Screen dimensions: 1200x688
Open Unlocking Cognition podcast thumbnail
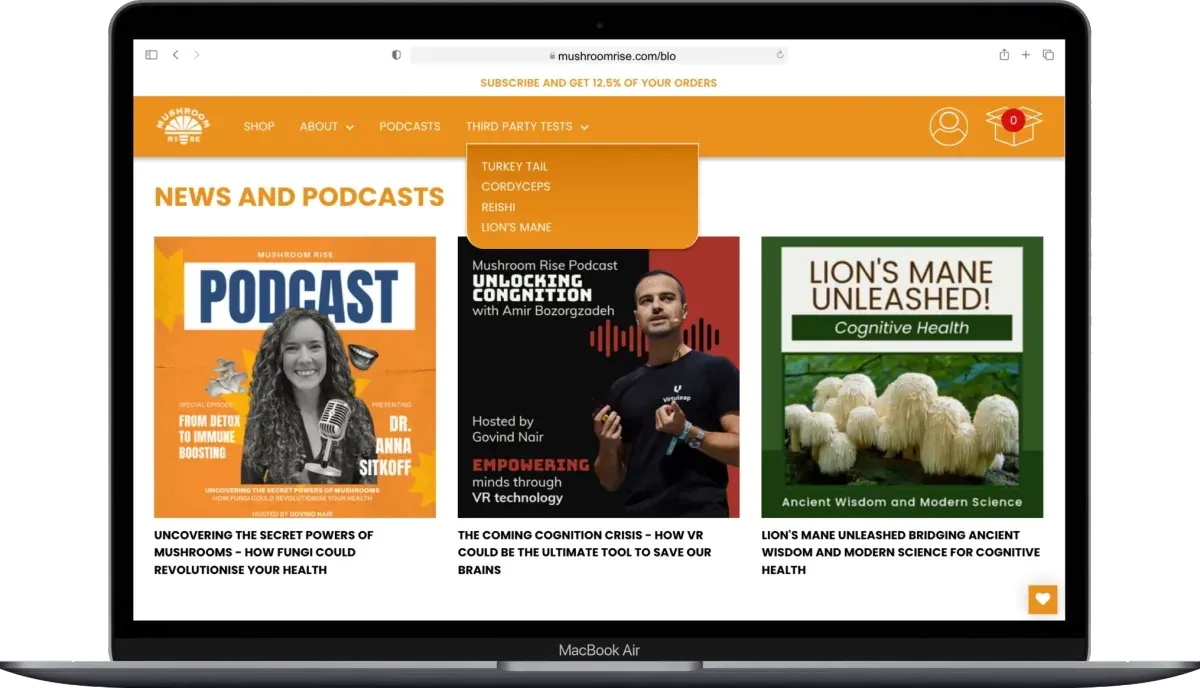(x=599, y=377)
